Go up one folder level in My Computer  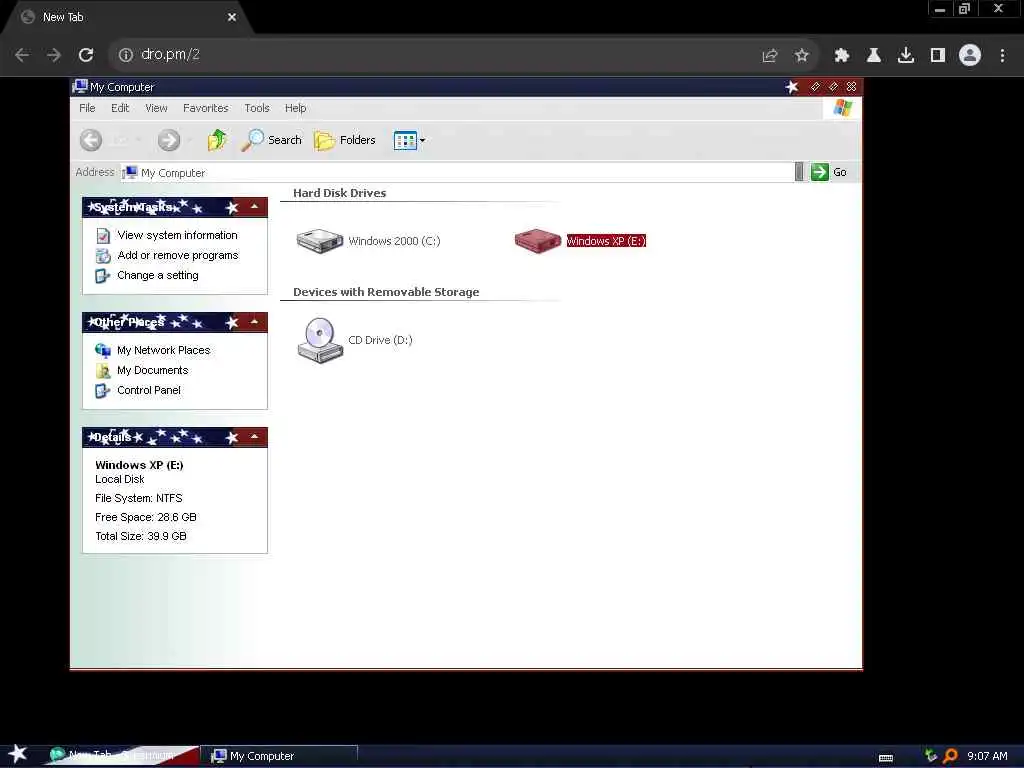click(217, 140)
